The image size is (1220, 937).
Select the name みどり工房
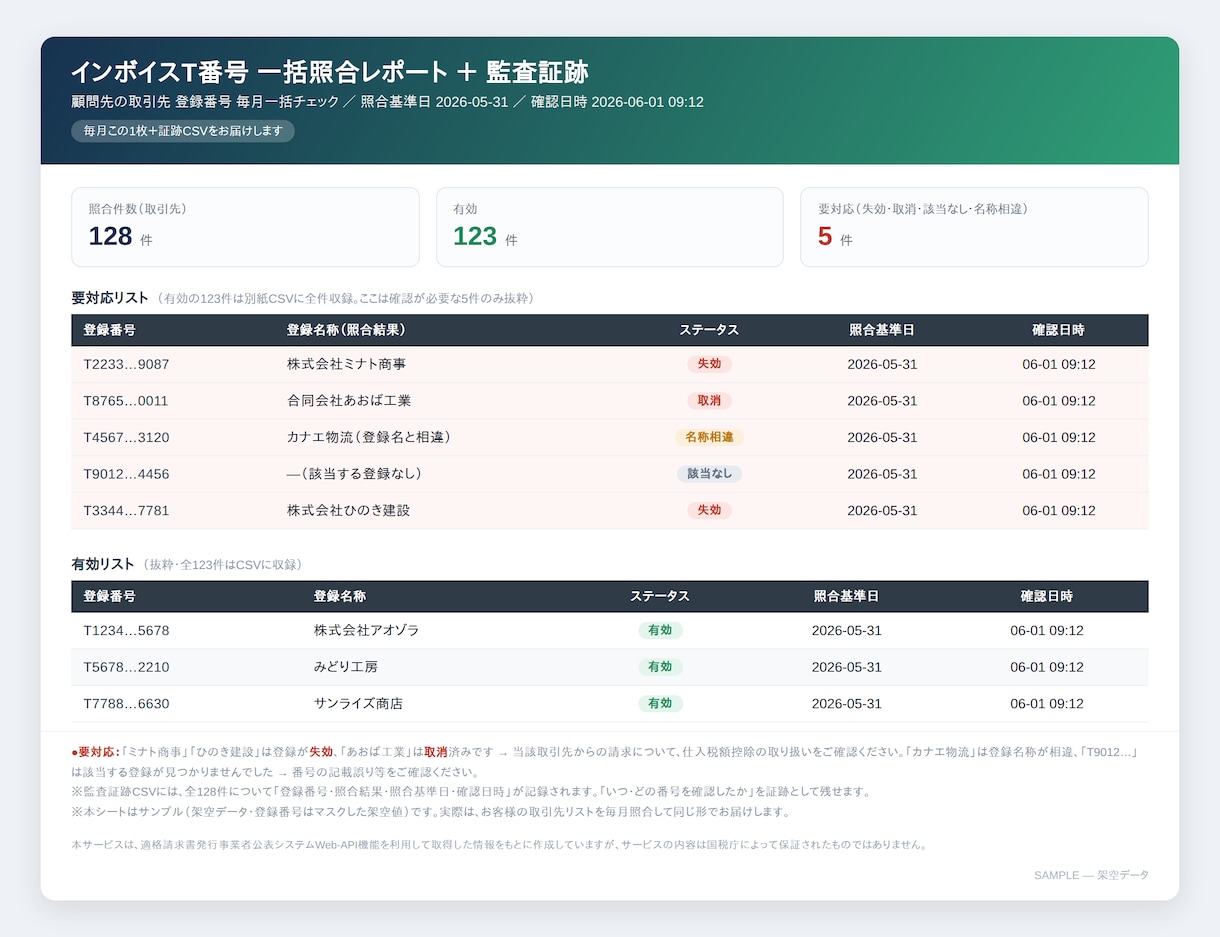point(346,667)
